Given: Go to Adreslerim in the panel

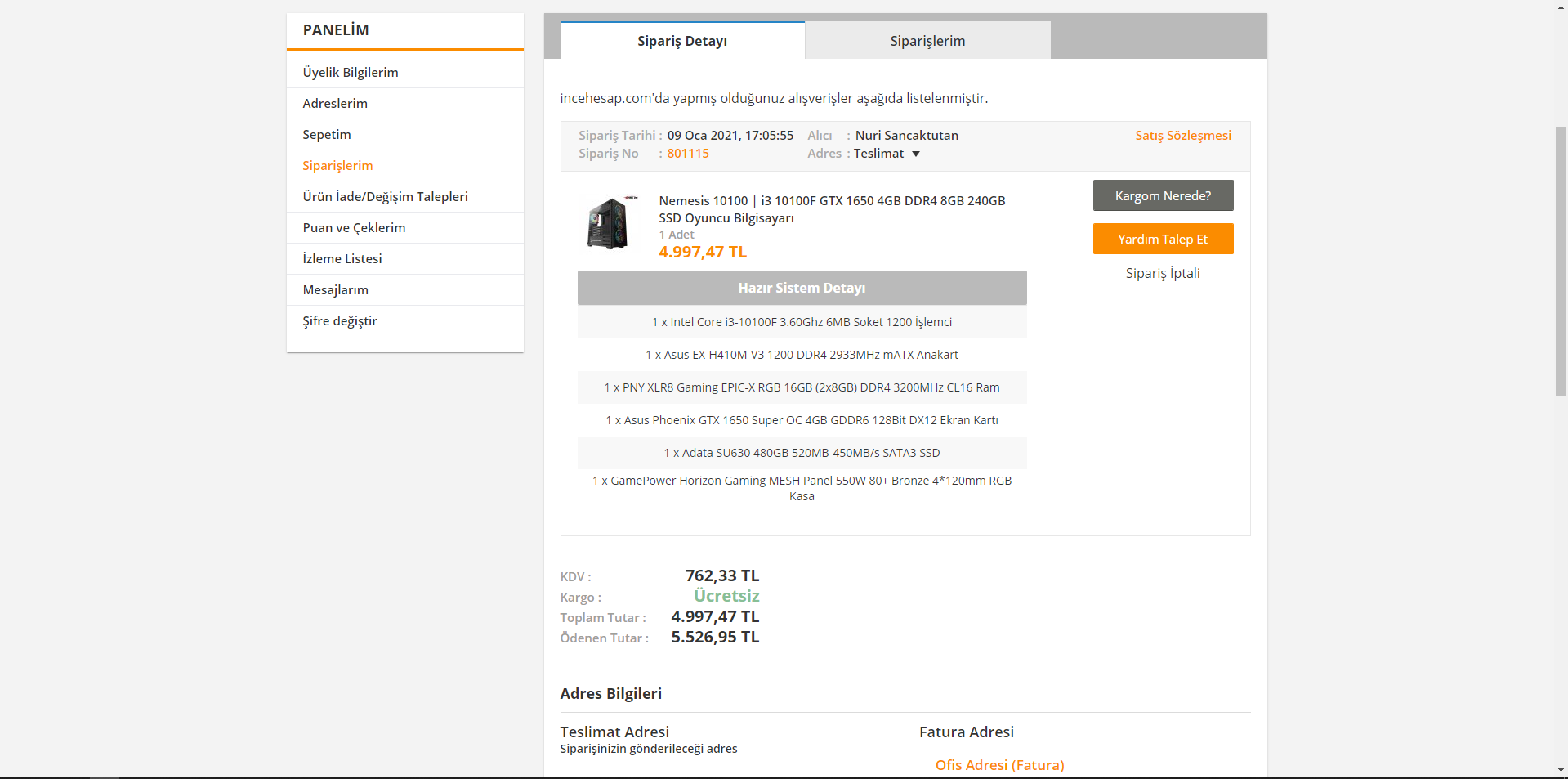Looking at the screenshot, I should [335, 104].
